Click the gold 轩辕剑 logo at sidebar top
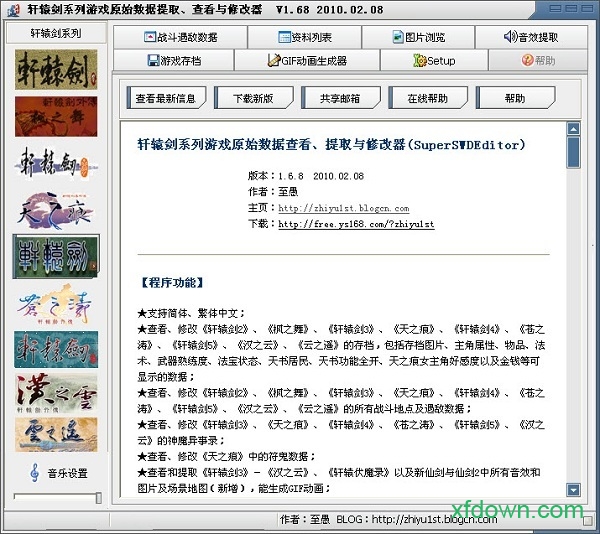 (56, 69)
